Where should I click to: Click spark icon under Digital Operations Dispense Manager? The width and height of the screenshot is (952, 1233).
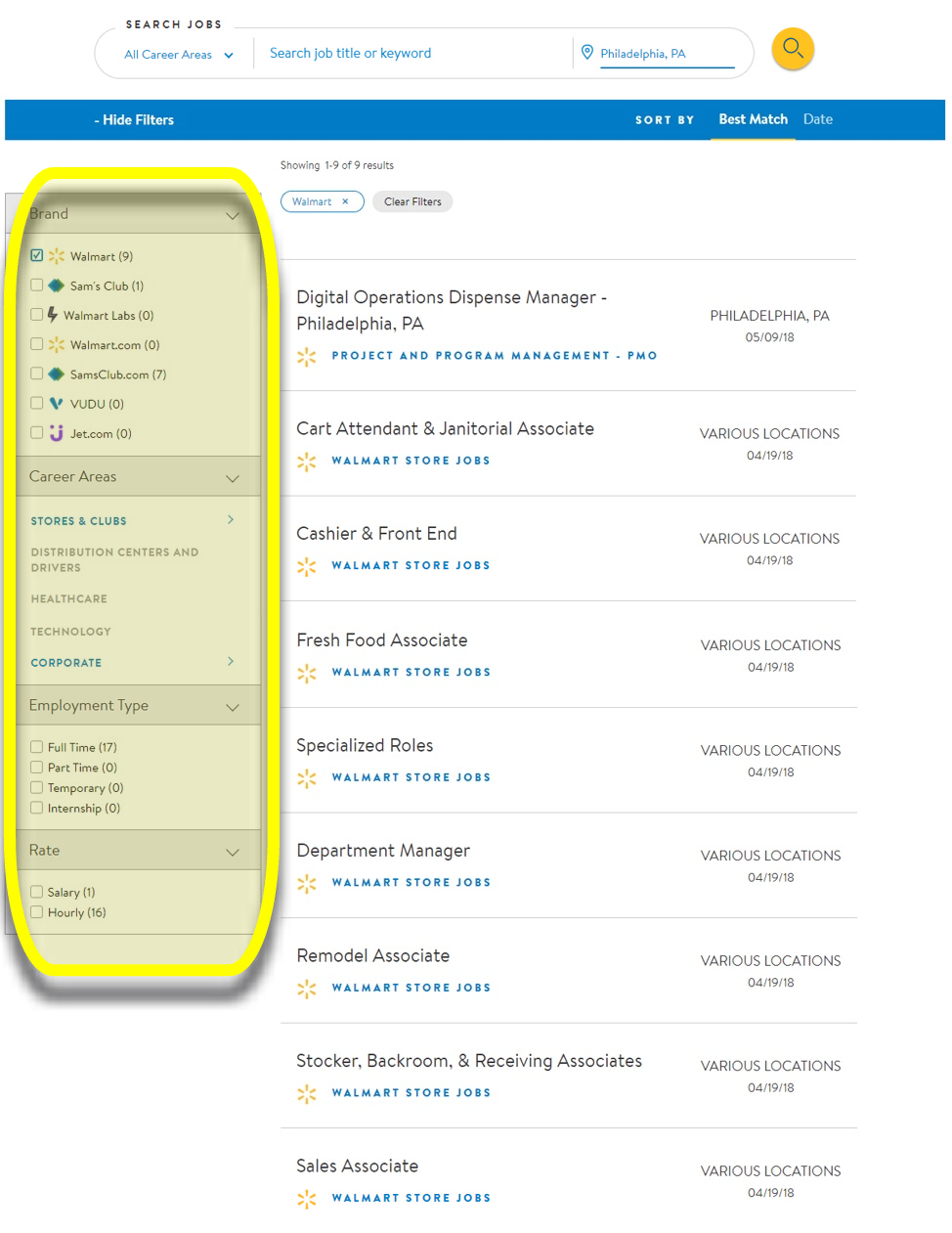[x=307, y=357]
